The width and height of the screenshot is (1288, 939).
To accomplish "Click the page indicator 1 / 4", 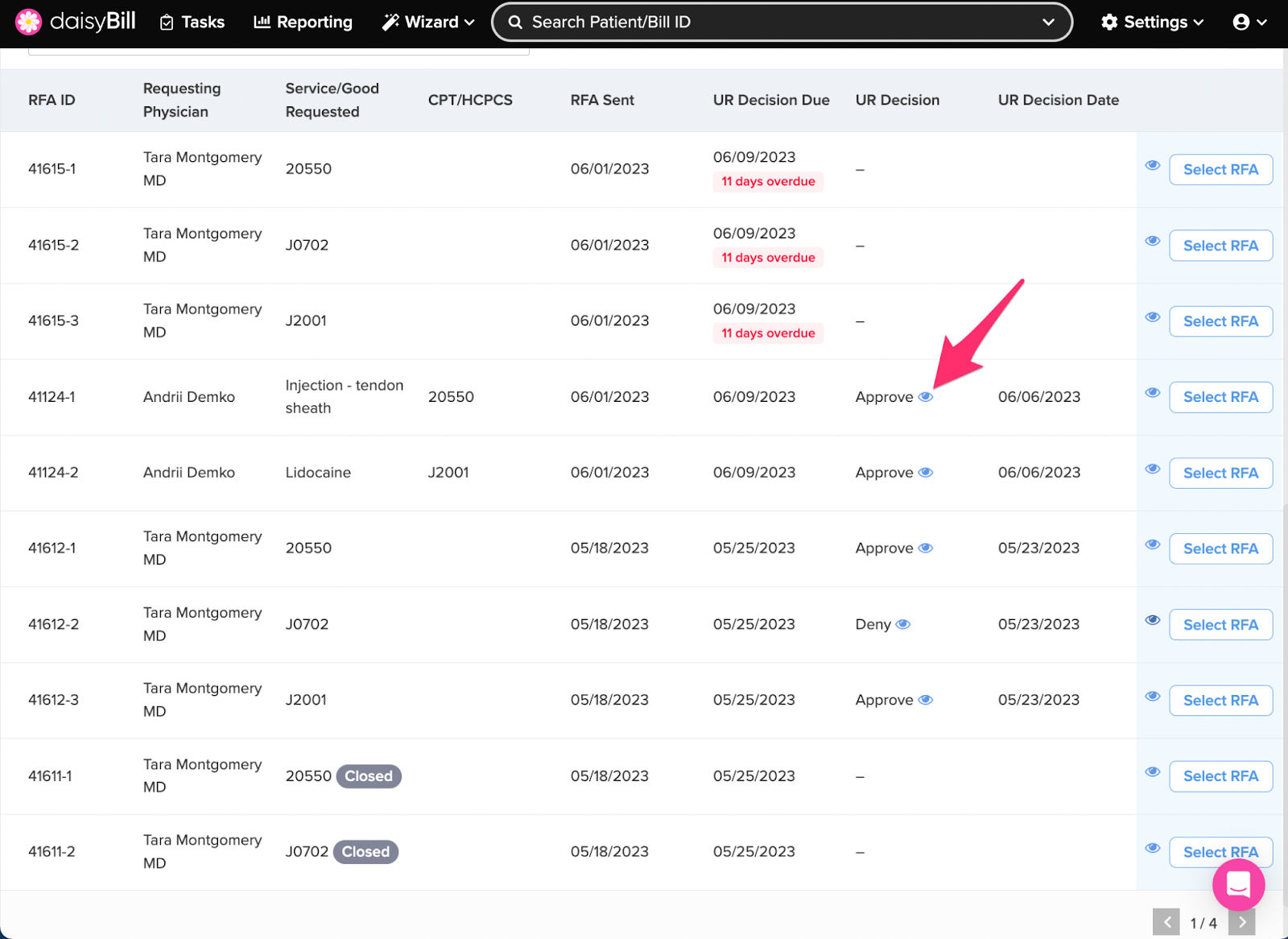I will pyautogui.click(x=1203, y=923).
